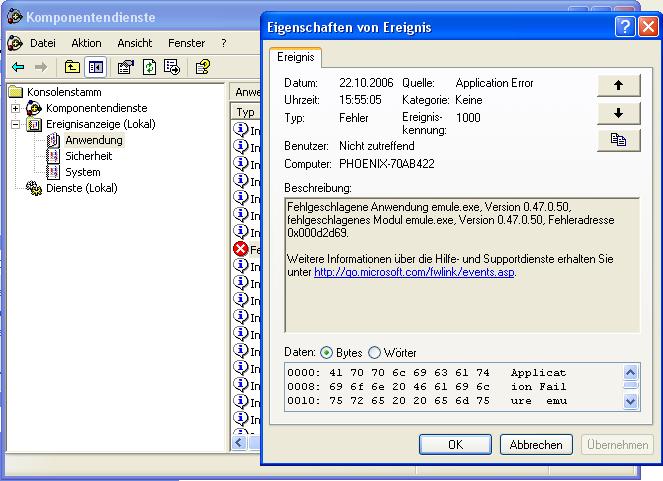Select the Wörter radio button
The width and height of the screenshot is (663, 481).
coord(374,353)
